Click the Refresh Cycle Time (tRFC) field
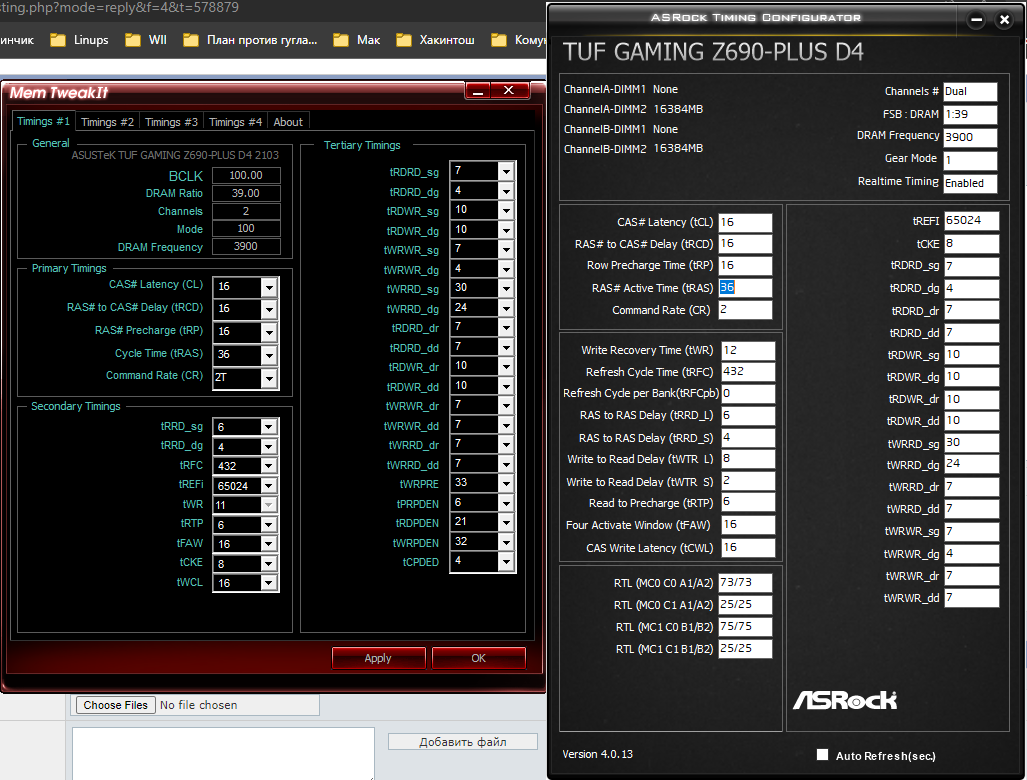Screen dimensions: 1027x780 [748, 371]
